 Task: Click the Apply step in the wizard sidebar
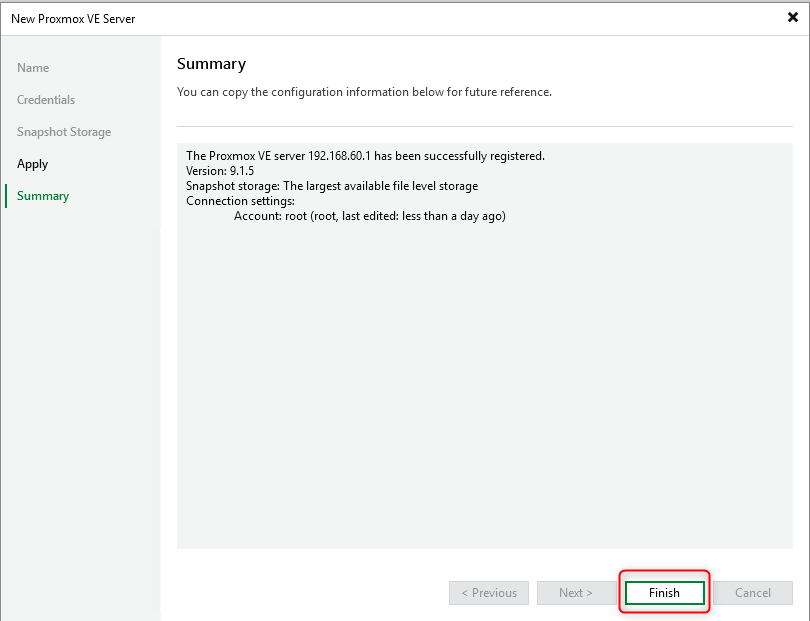33,163
